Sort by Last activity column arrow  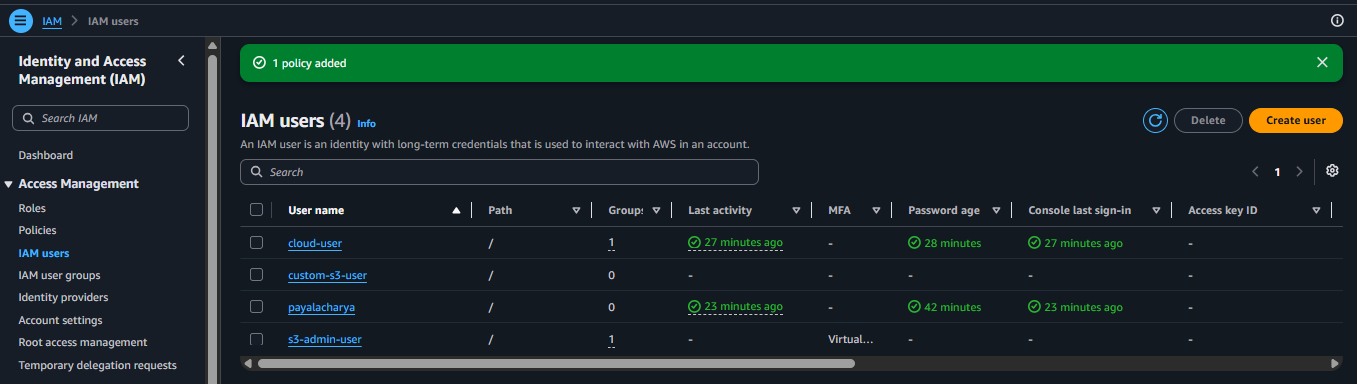click(x=796, y=210)
